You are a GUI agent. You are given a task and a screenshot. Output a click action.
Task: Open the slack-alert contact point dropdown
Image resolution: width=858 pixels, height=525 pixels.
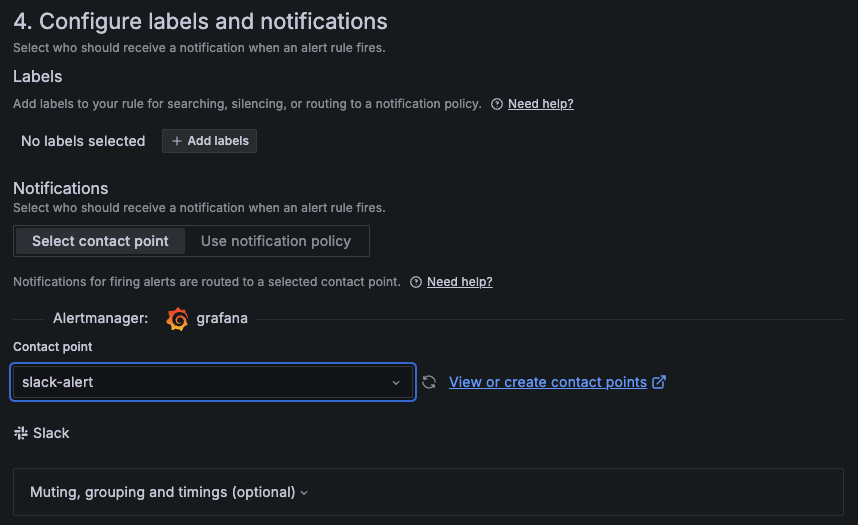click(x=200, y=382)
